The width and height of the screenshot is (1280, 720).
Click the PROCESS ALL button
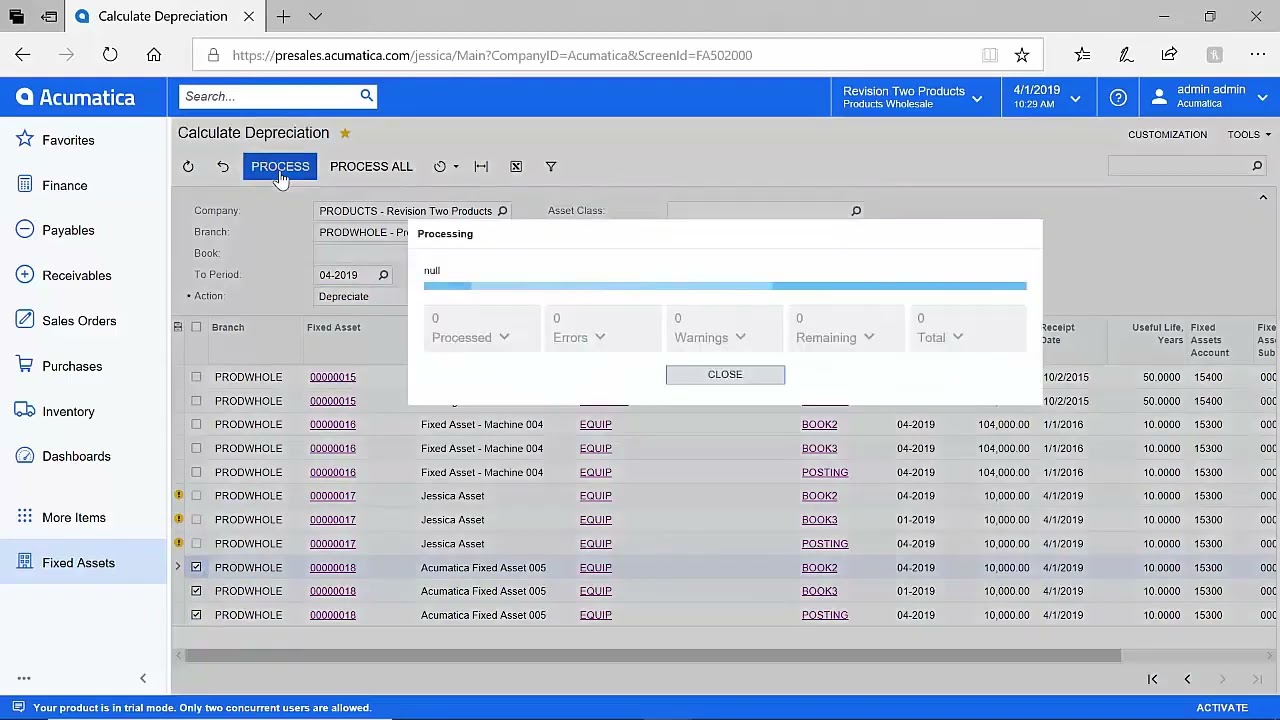coord(371,167)
